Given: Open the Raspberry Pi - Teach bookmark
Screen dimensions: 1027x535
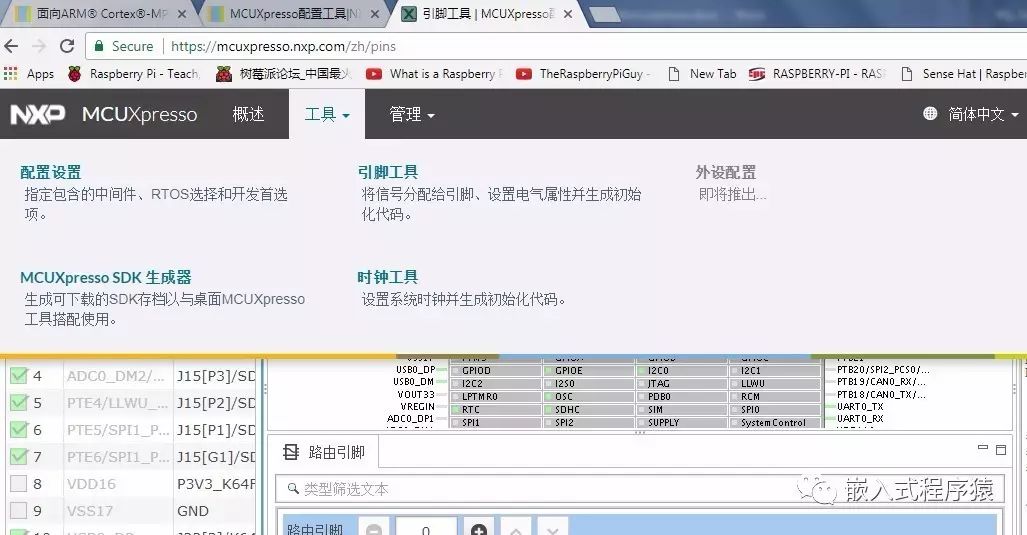Looking at the screenshot, I should point(134,74).
